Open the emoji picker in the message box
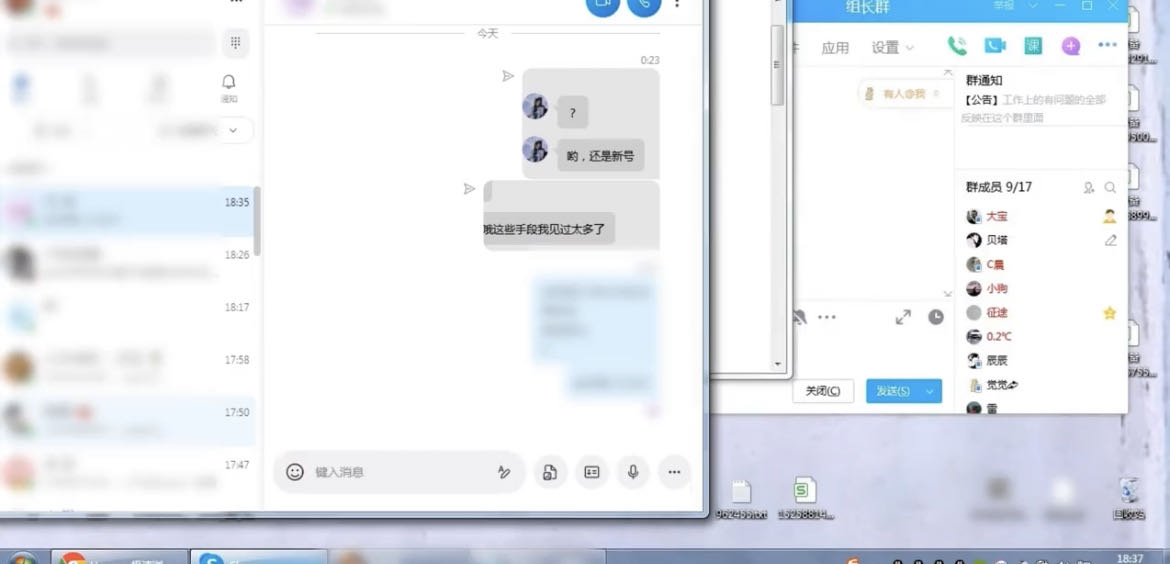The width and height of the screenshot is (1170, 564). pos(295,472)
